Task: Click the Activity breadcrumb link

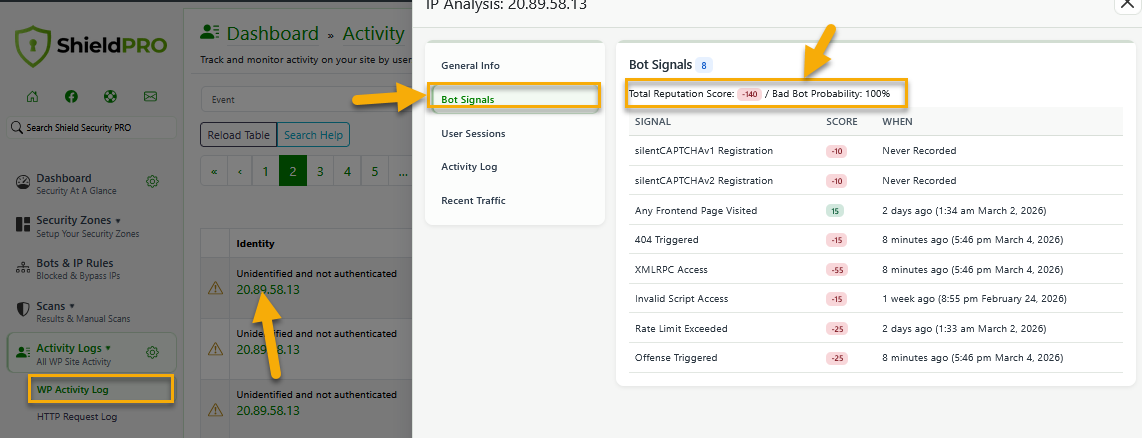Action: 374,34
